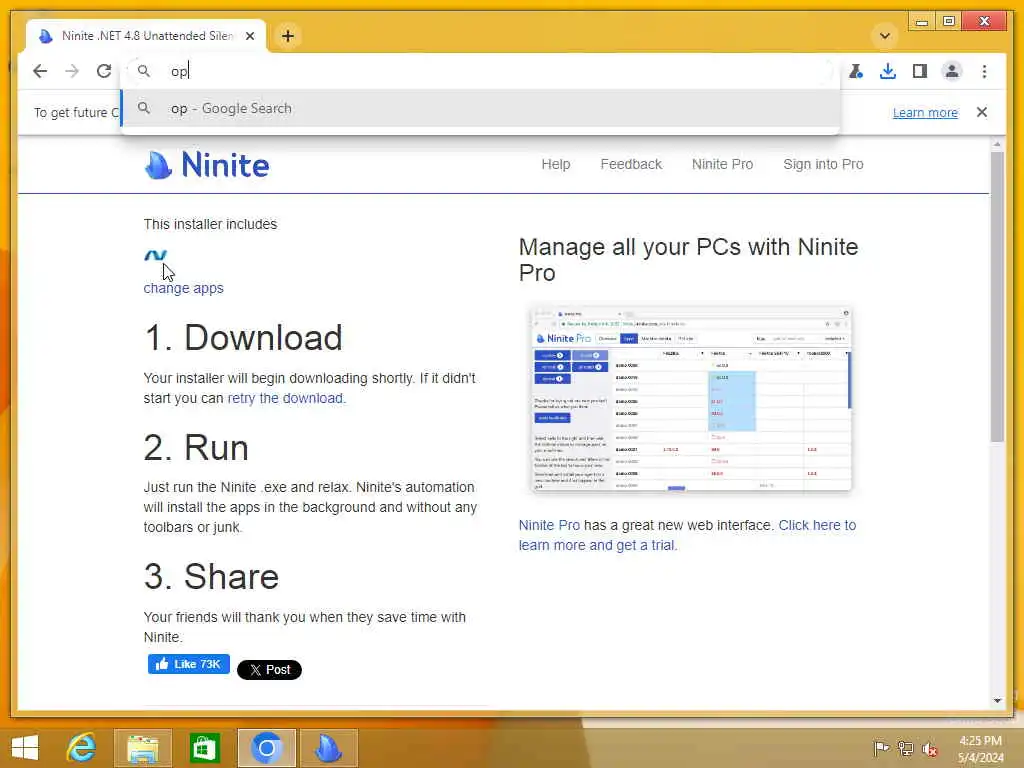The width and height of the screenshot is (1024, 768).
Task: Select 'op - Google Search' suggestion
Action: tap(480, 108)
